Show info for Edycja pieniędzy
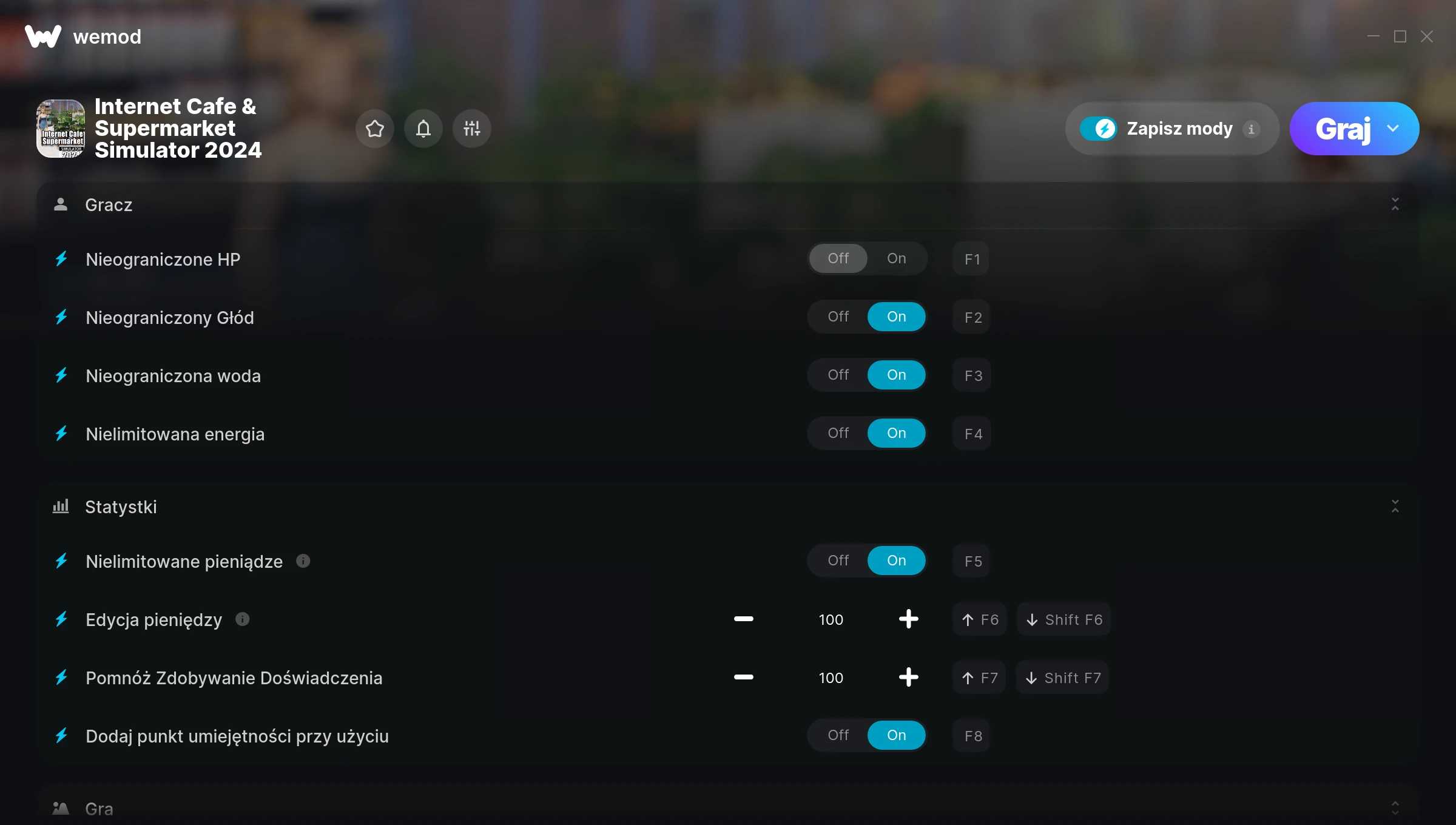Screen dimensions: 1456x825 (243, 619)
